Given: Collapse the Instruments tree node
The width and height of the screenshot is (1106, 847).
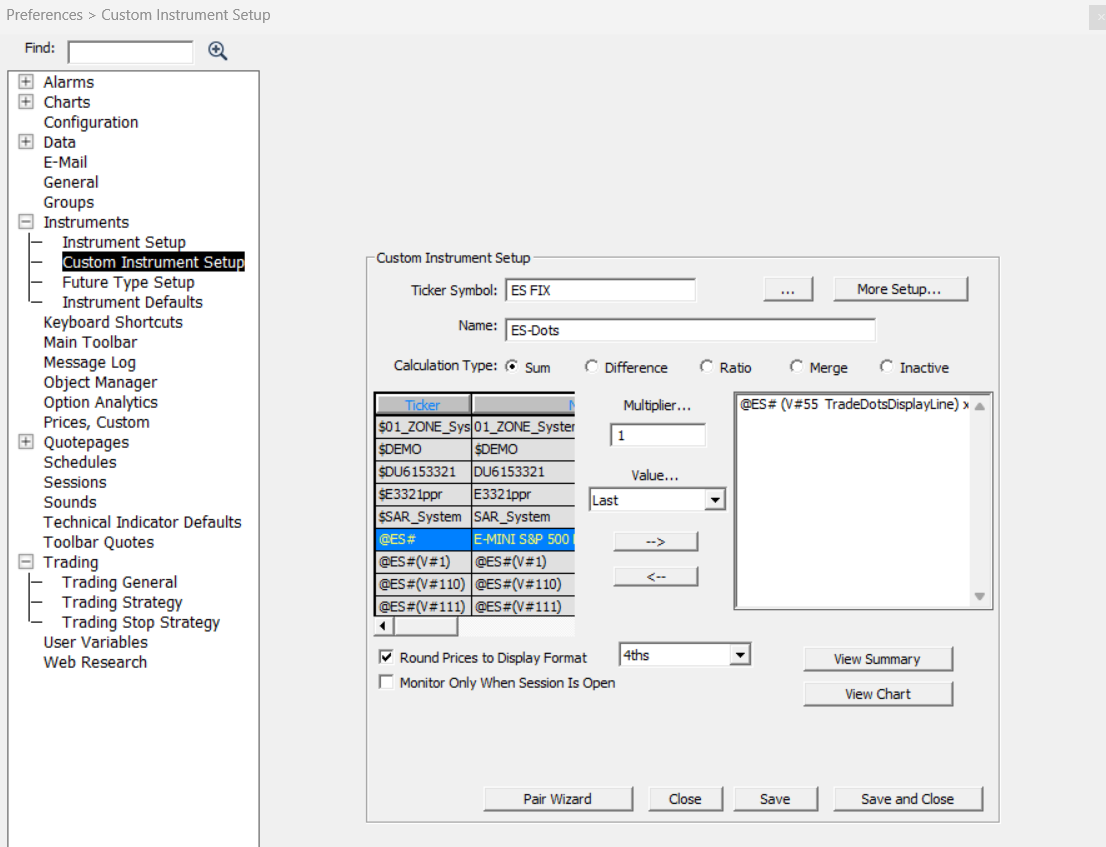Looking at the screenshot, I should [x=26, y=222].
